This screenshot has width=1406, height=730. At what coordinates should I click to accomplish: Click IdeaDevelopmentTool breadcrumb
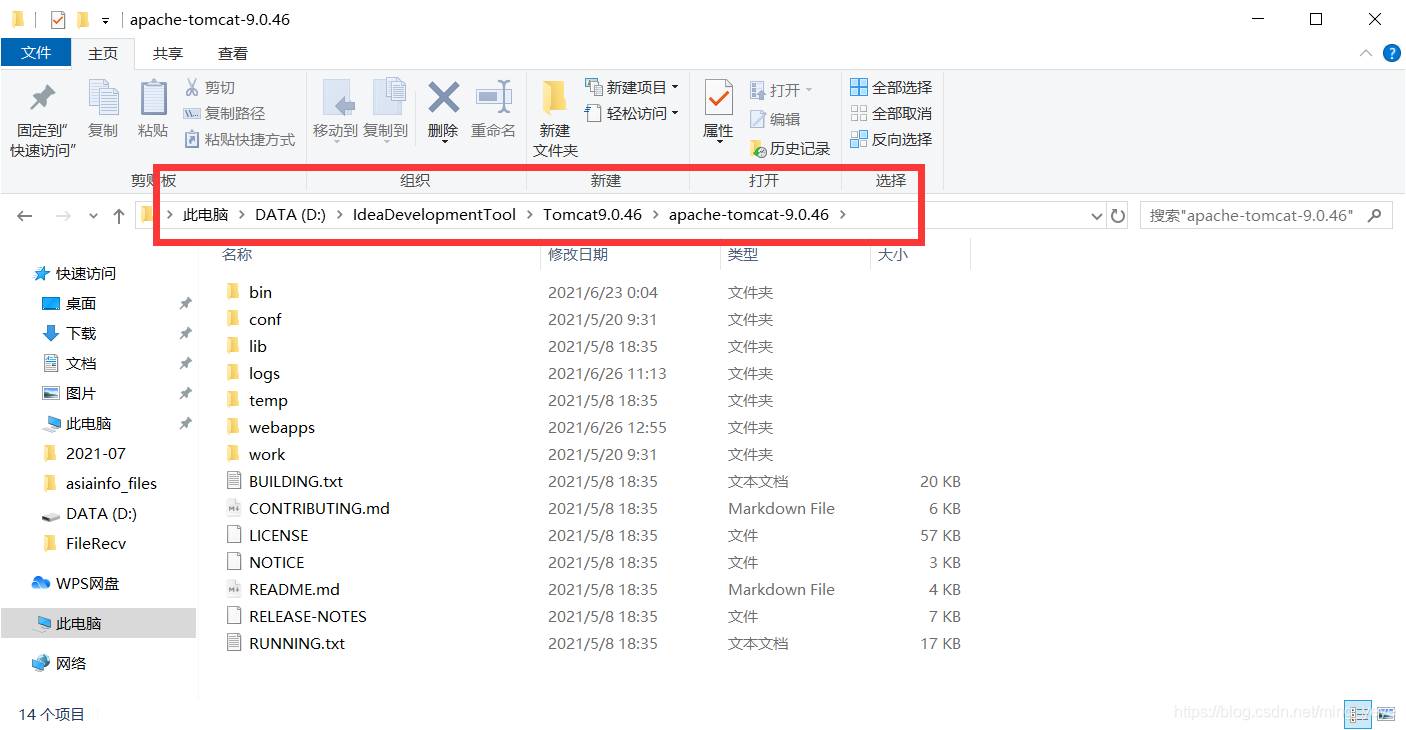434,214
